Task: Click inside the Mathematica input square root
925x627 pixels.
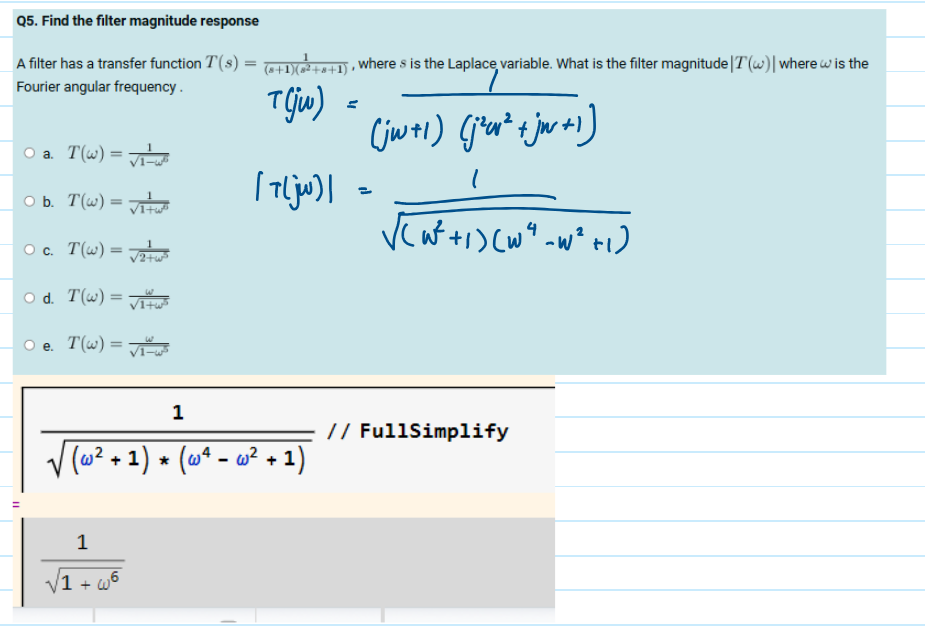Action: pos(178,458)
